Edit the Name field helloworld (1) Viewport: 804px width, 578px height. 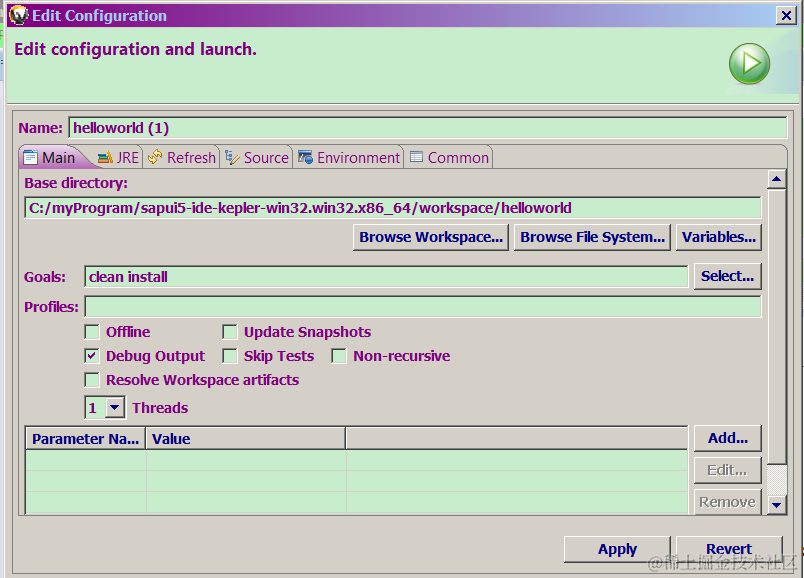(428, 128)
